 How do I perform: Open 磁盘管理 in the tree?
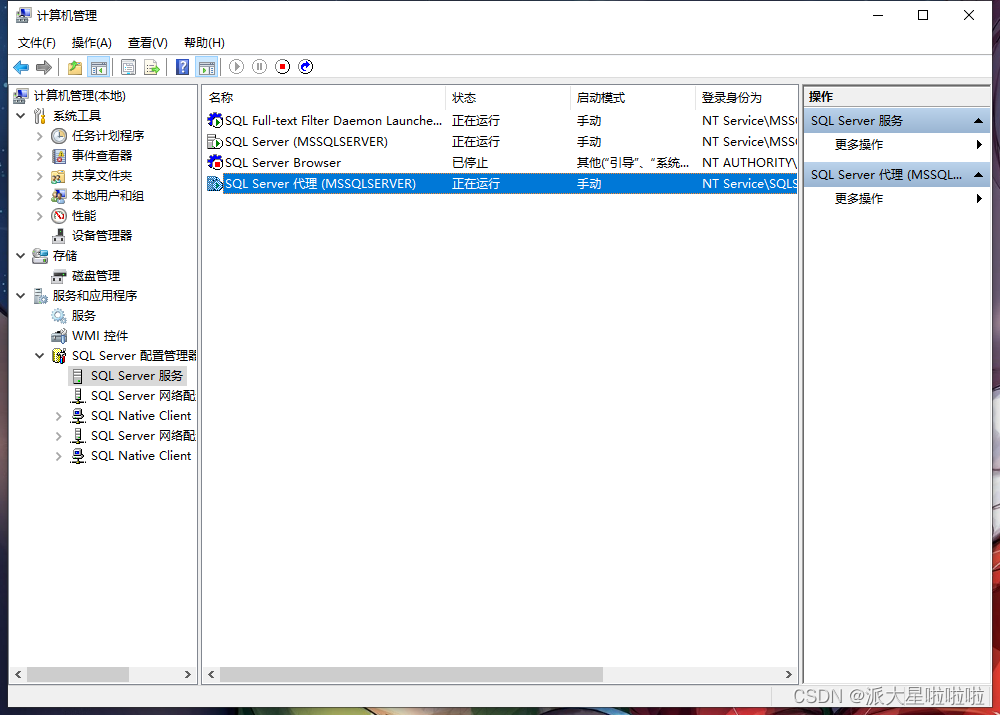96,276
